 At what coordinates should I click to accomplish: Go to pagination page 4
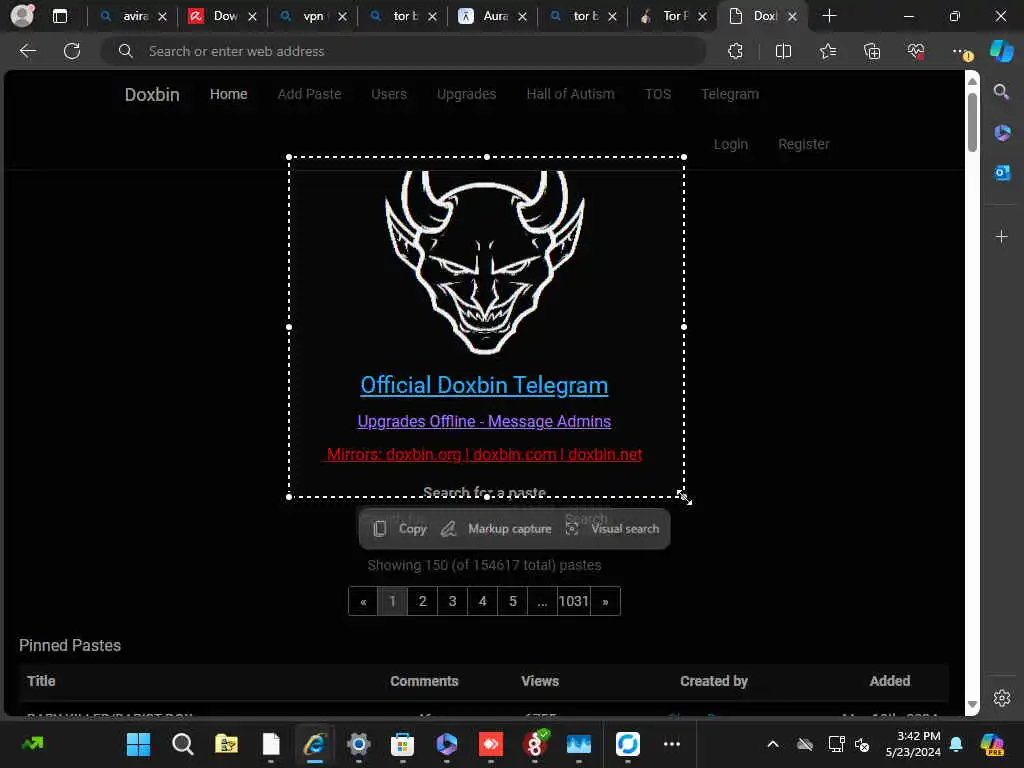point(482,601)
